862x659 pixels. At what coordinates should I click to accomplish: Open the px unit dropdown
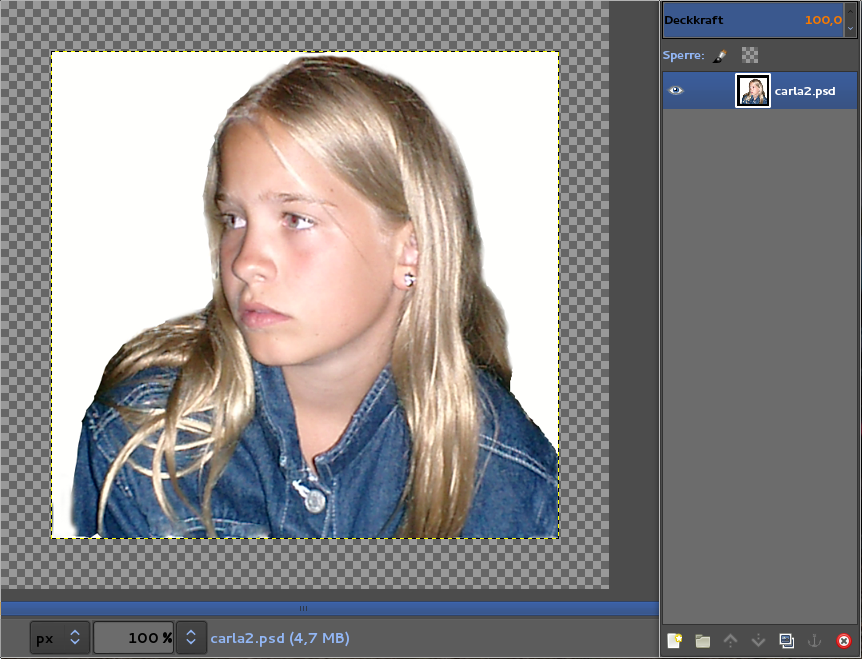click(60, 638)
